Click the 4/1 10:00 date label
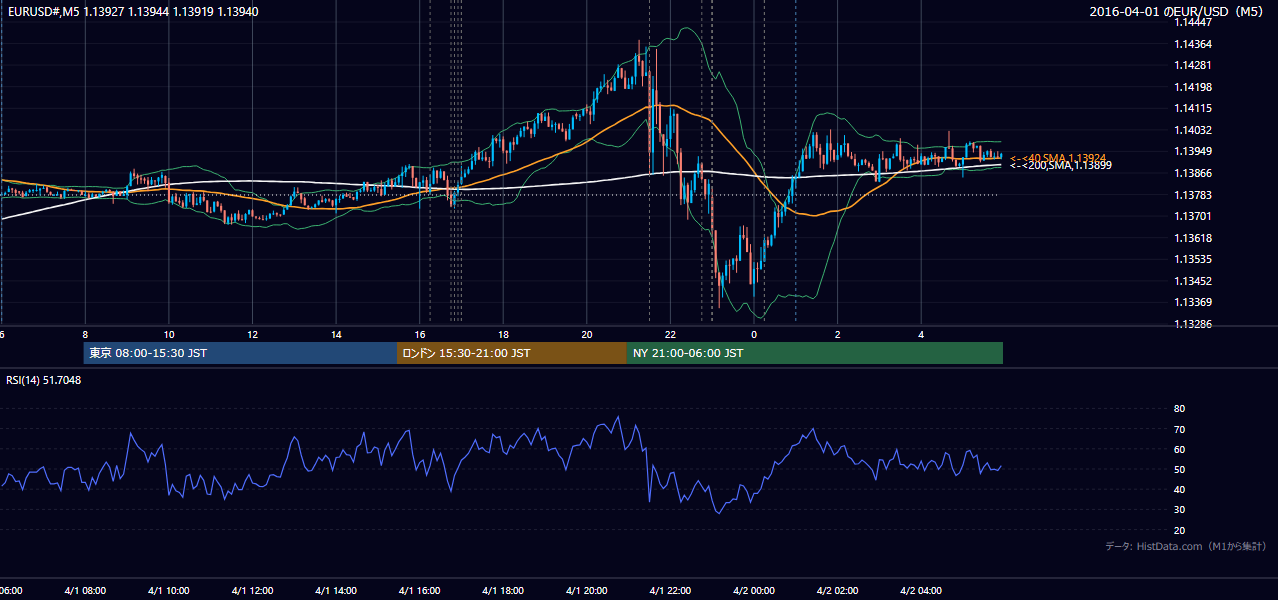Screen dimensions: 1278x600 tap(168, 591)
